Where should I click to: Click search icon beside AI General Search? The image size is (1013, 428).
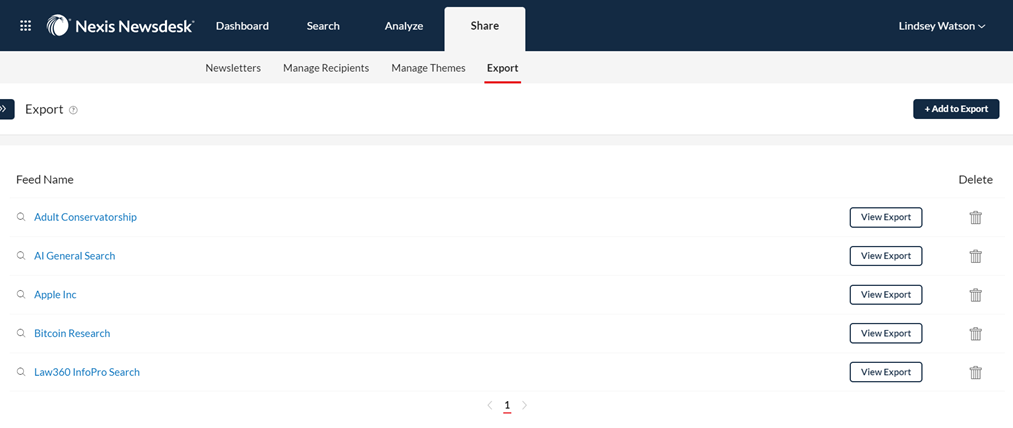pyautogui.click(x=21, y=256)
